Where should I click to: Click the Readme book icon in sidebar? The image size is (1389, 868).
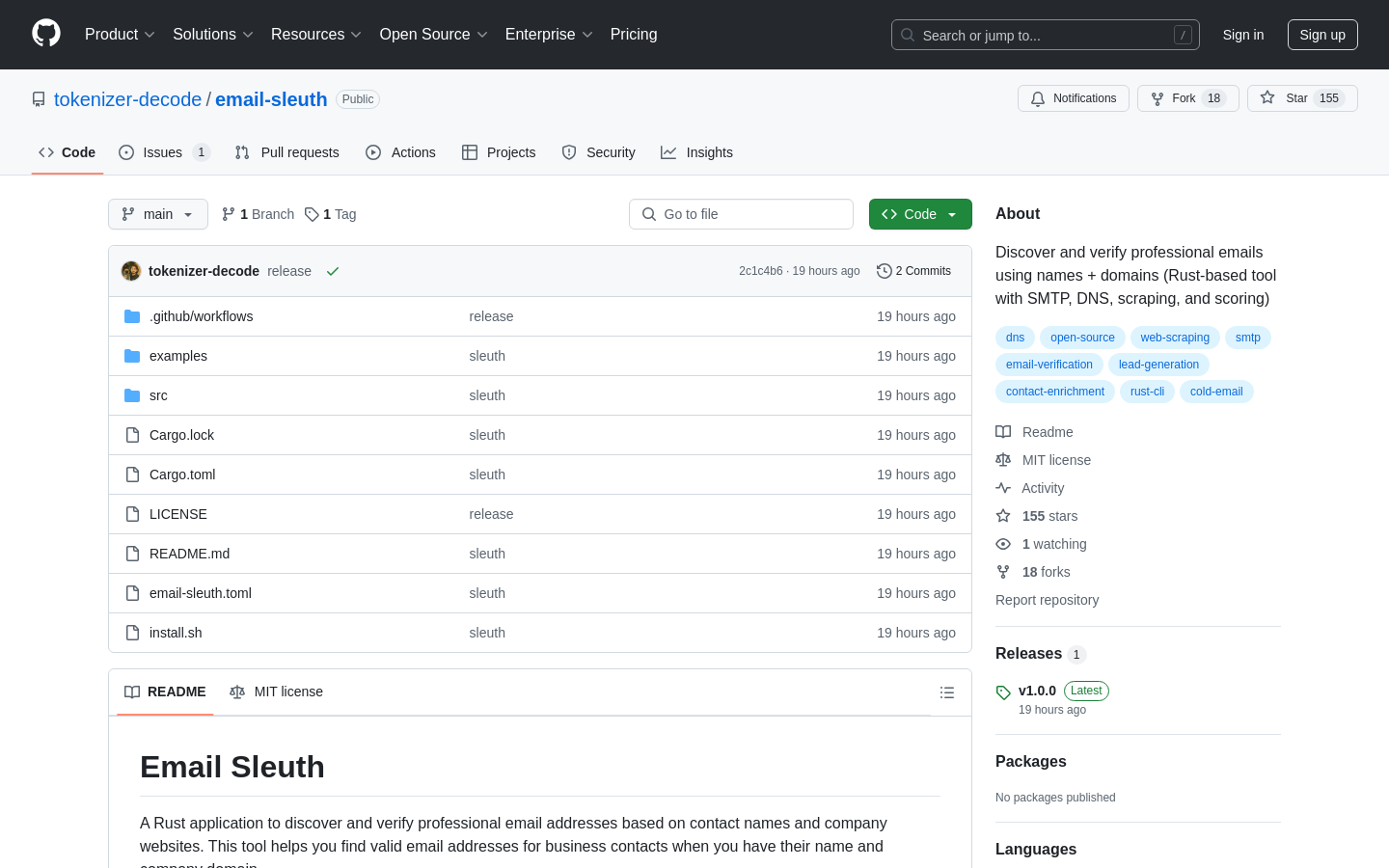pos(1003,432)
